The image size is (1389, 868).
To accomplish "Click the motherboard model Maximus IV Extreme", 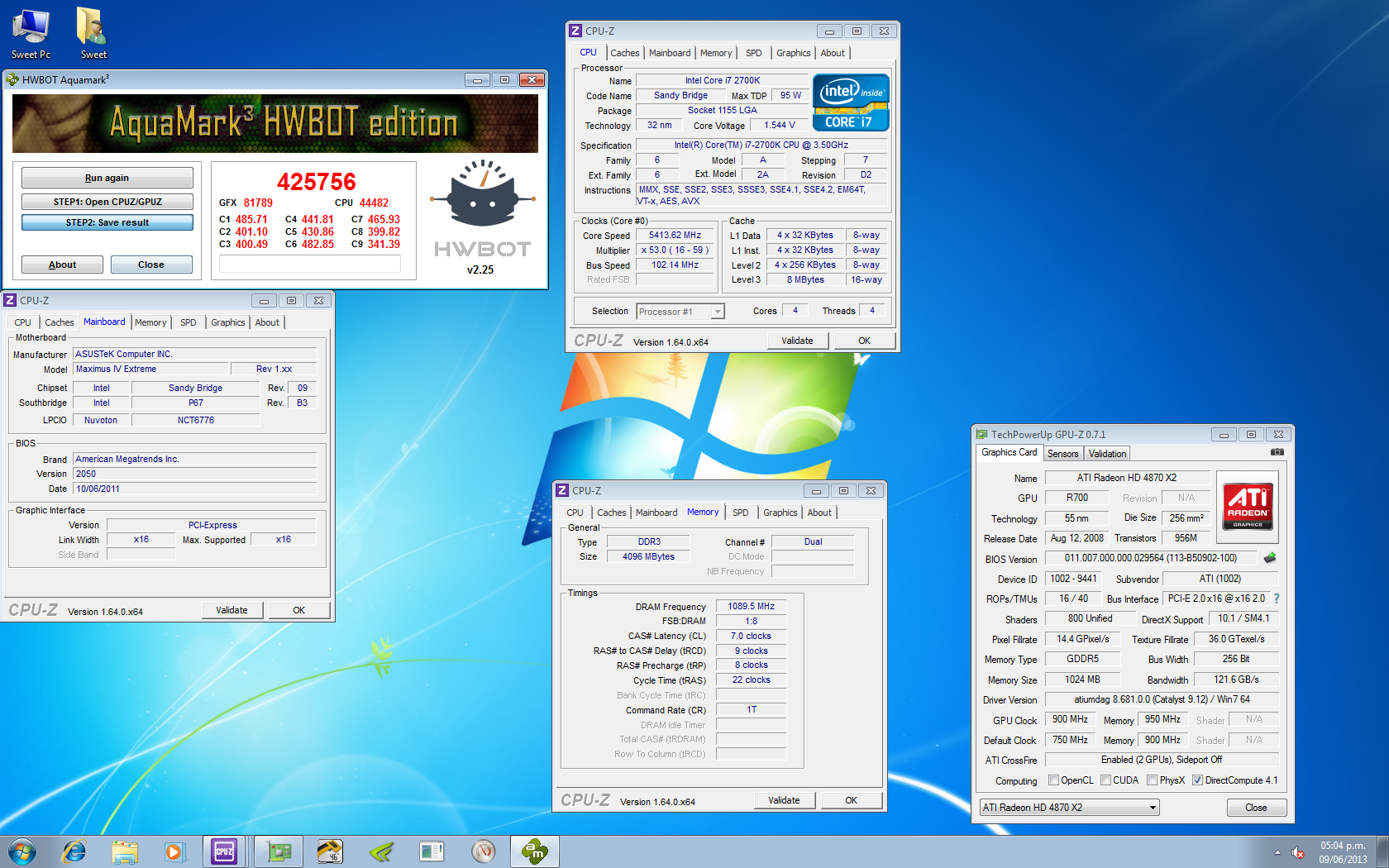I will (x=150, y=369).
